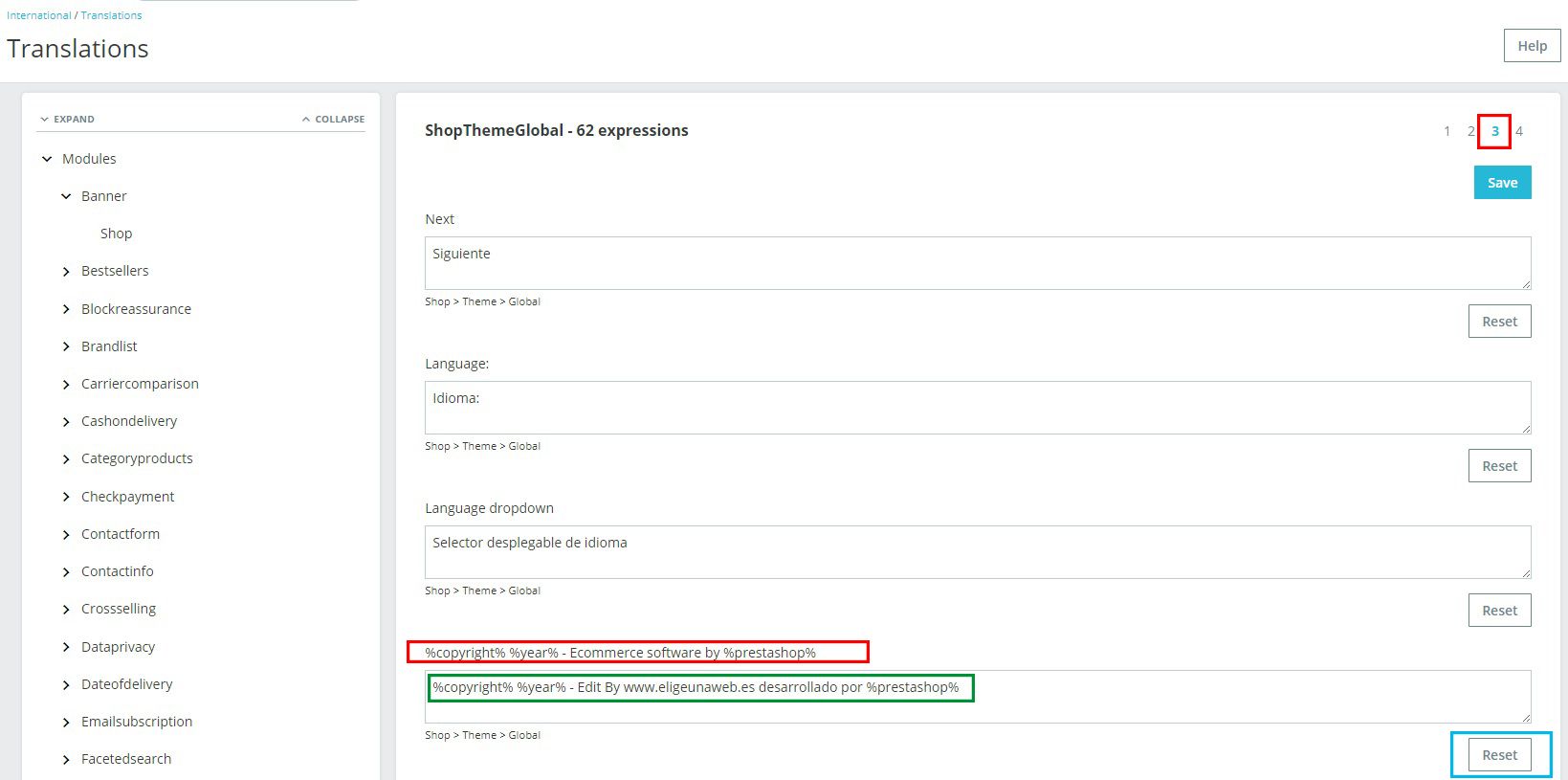Expand the Checkpayment chevron
The height and width of the screenshot is (780, 1568).
(x=66, y=497)
